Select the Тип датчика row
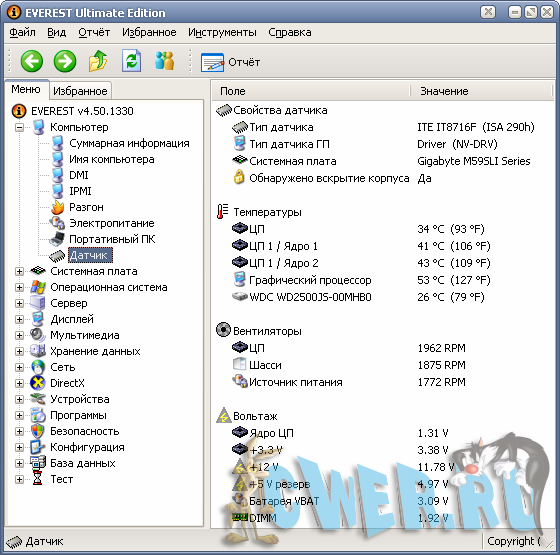This screenshot has width=560, height=555. point(382,127)
